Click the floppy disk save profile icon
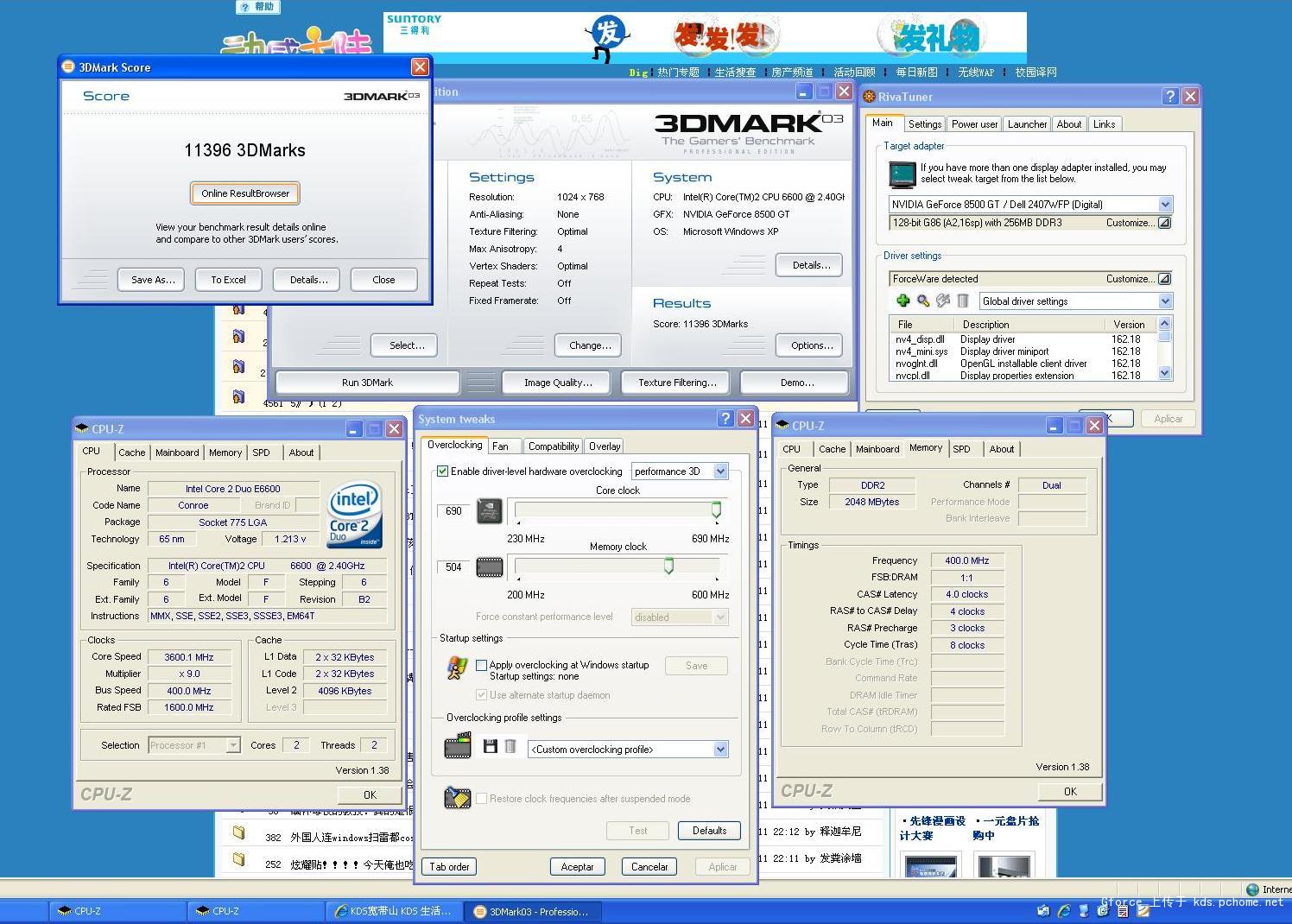 (490, 747)
